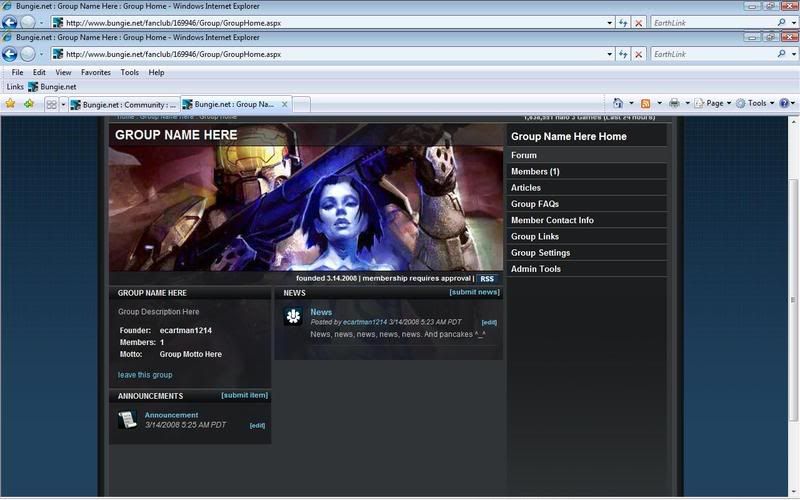Screen dimensions: 800x500
Task: Click the blue Help icon in toolbar
Action: tap(784, 103)
